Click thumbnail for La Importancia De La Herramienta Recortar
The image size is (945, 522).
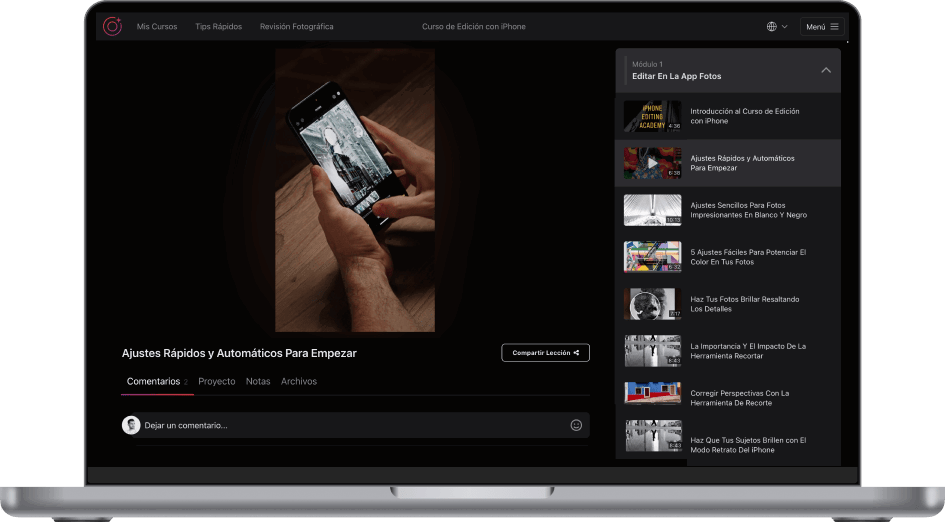pos(652,351)
